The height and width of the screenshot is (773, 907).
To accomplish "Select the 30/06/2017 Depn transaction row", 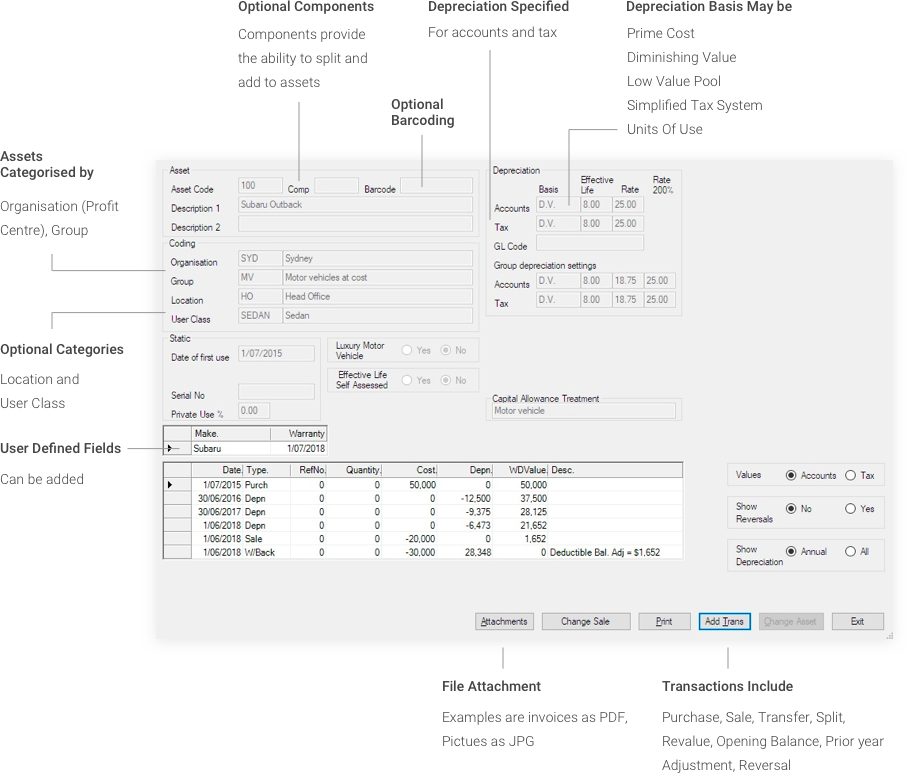I will click(x=423, y=512).
